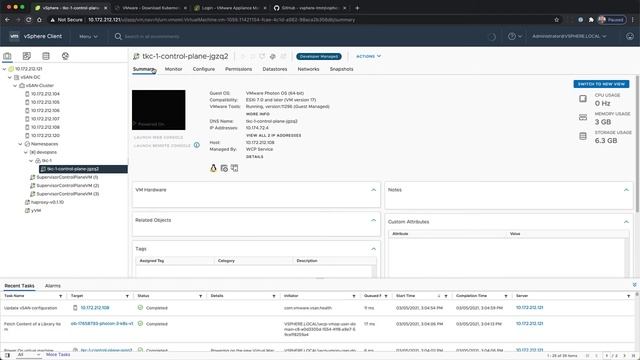Collapse the Recent Tasks panel with double chevron
The image size is (640, 360).
click(634, 285)
